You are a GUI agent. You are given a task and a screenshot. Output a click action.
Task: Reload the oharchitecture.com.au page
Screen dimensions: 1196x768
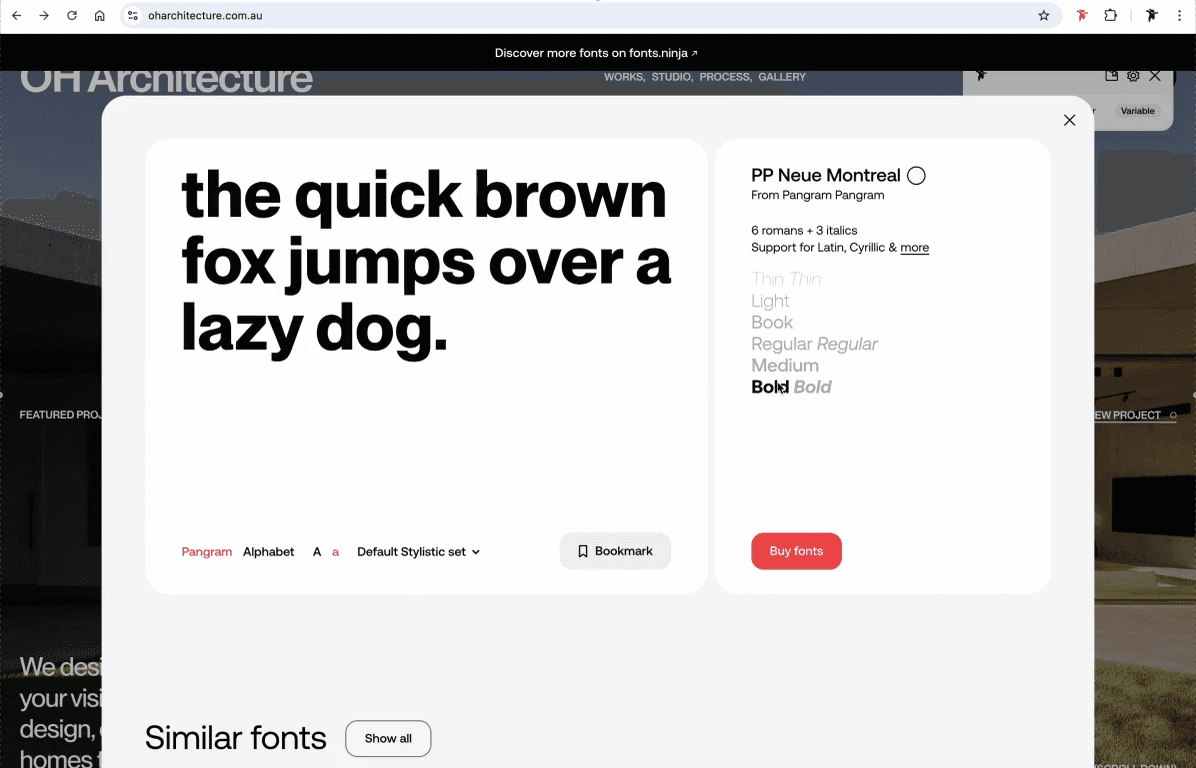click(72, 15)
